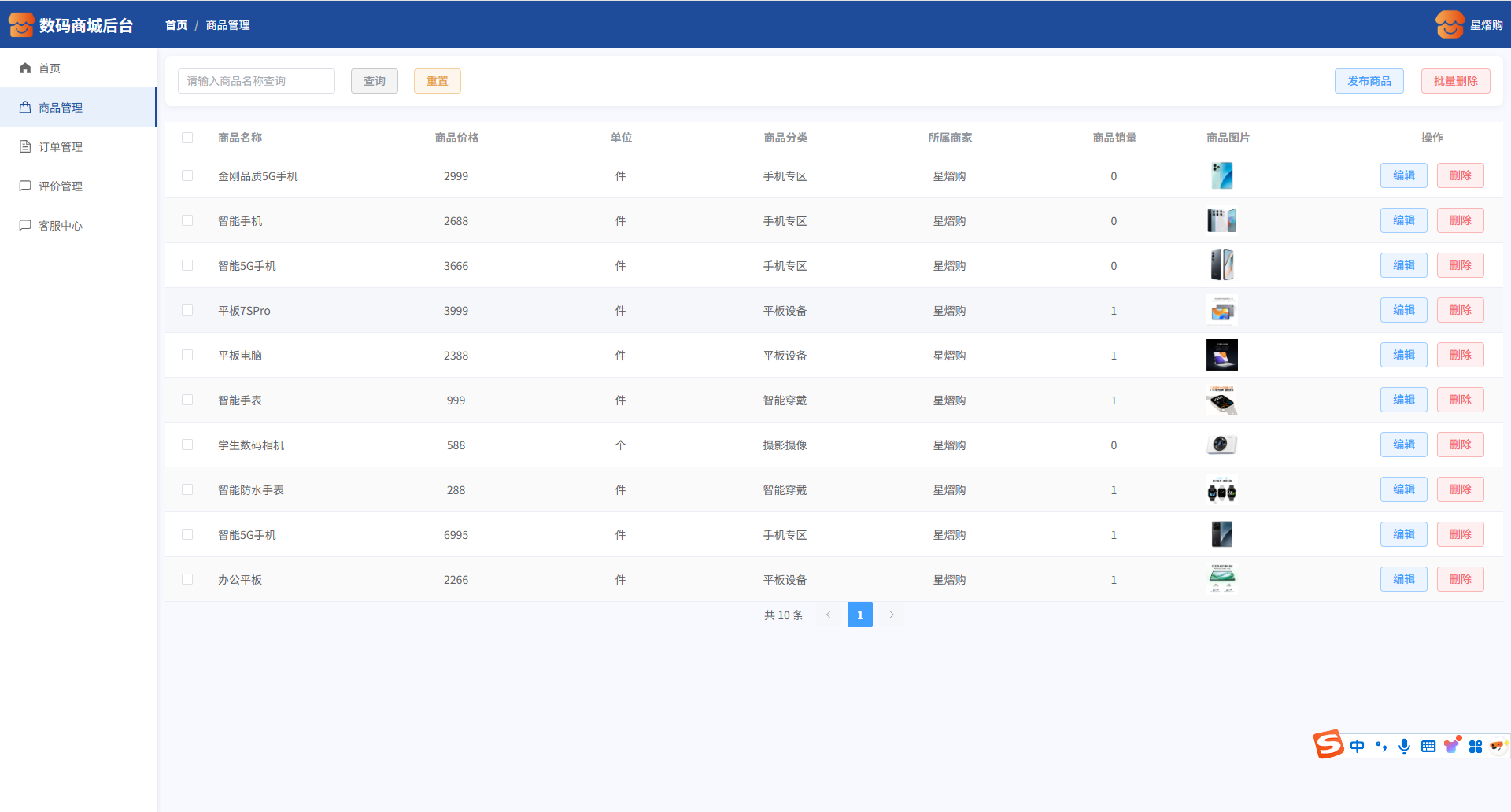Click the Sogou input method S logo
The image size is (1511, 812).
point(1328,744)
